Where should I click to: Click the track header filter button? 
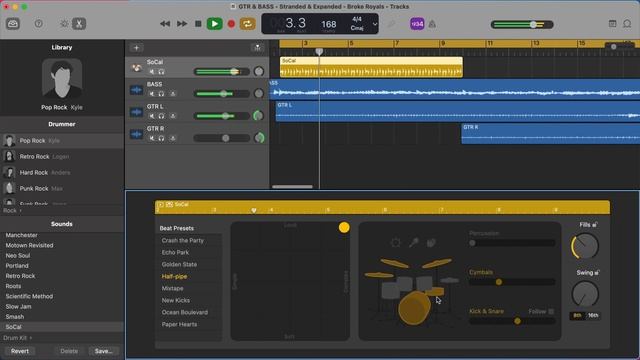coord(257,48)
